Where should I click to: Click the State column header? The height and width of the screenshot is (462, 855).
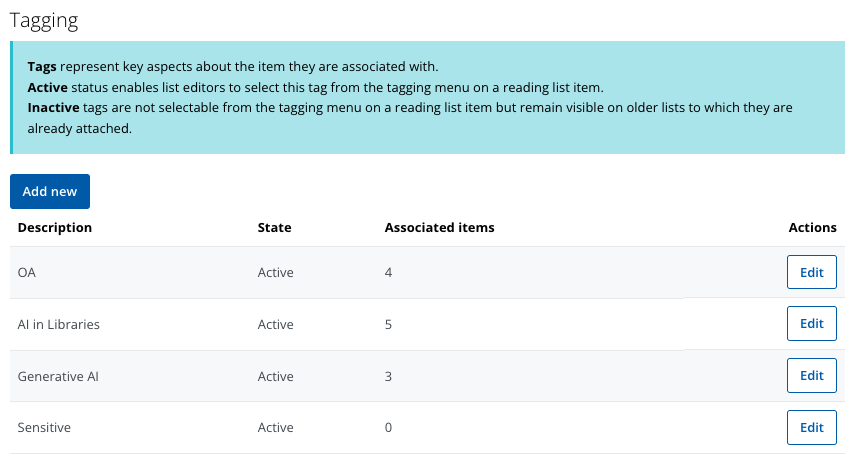(x=274, y=227)
